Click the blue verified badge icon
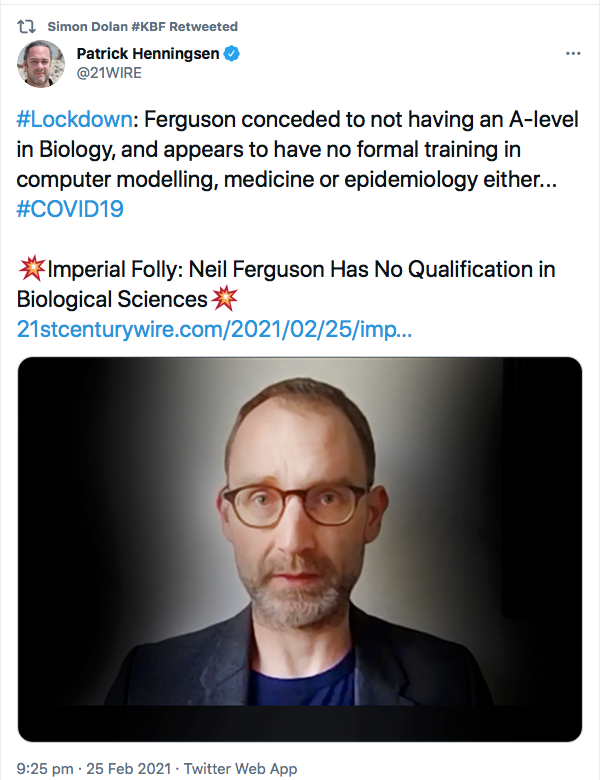The image size is (602, 780). (x=231, y=53)
